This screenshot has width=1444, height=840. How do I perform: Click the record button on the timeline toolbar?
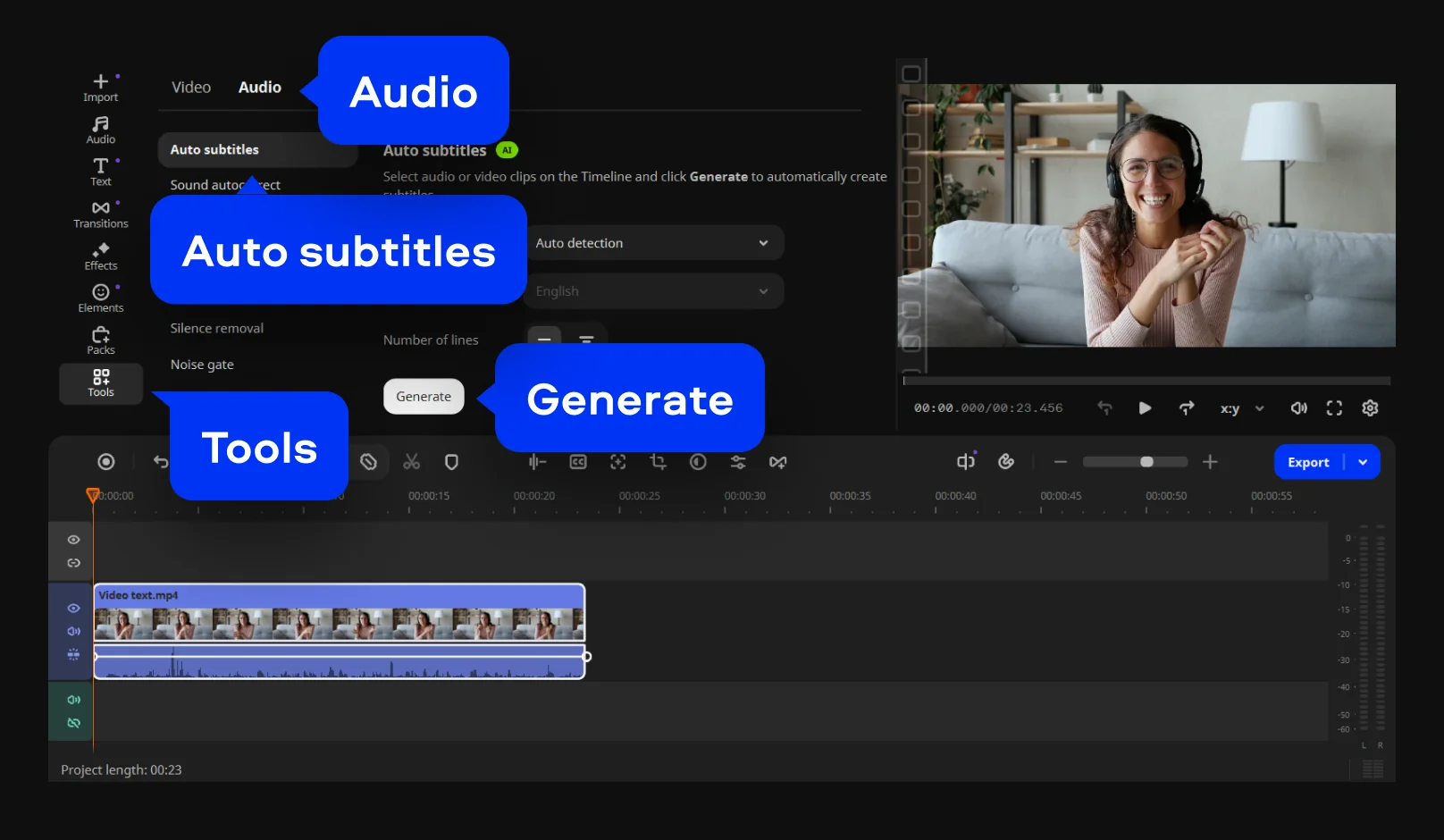[106, 462]
